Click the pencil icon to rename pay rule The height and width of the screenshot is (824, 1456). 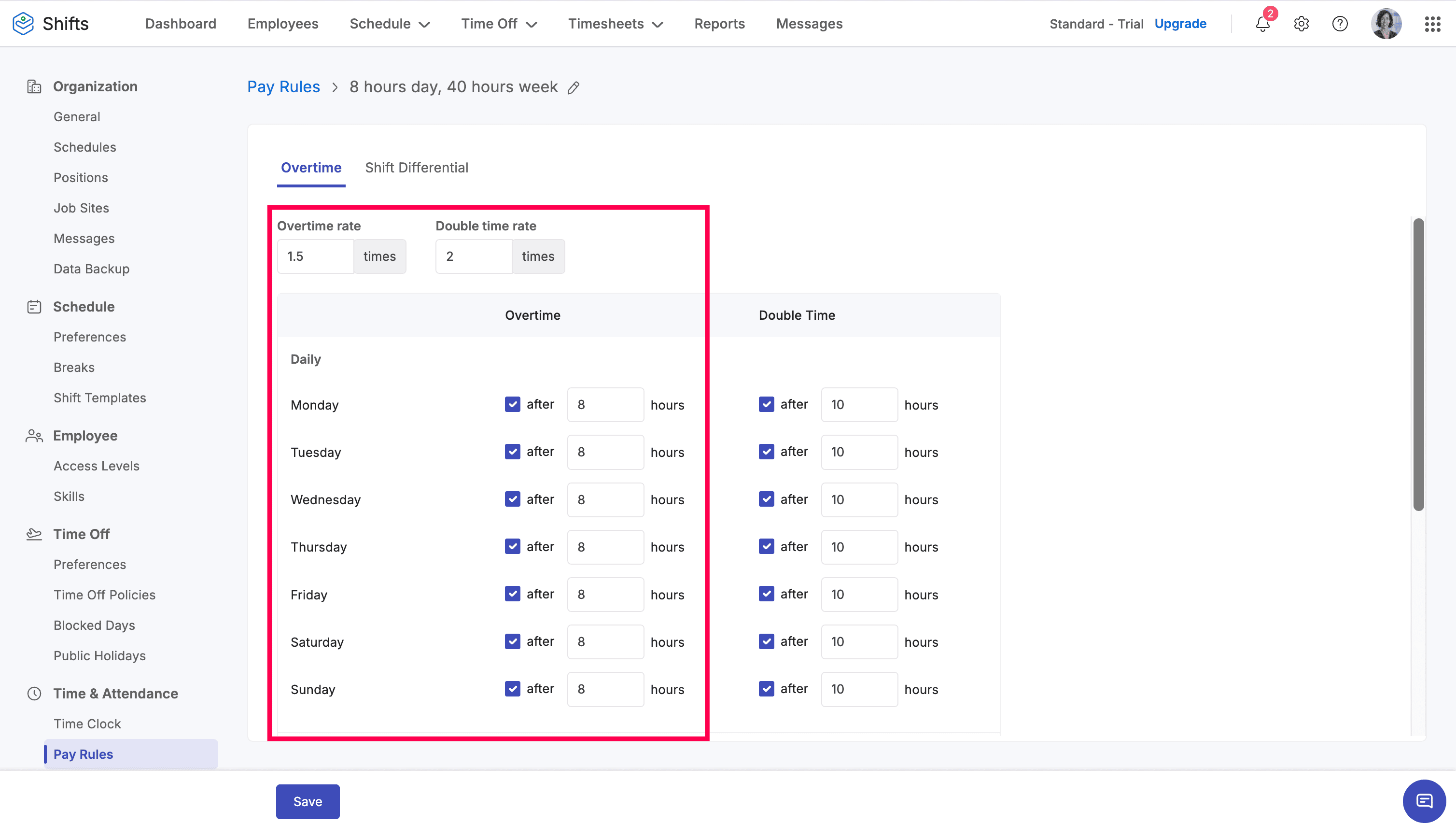[574, 87]
